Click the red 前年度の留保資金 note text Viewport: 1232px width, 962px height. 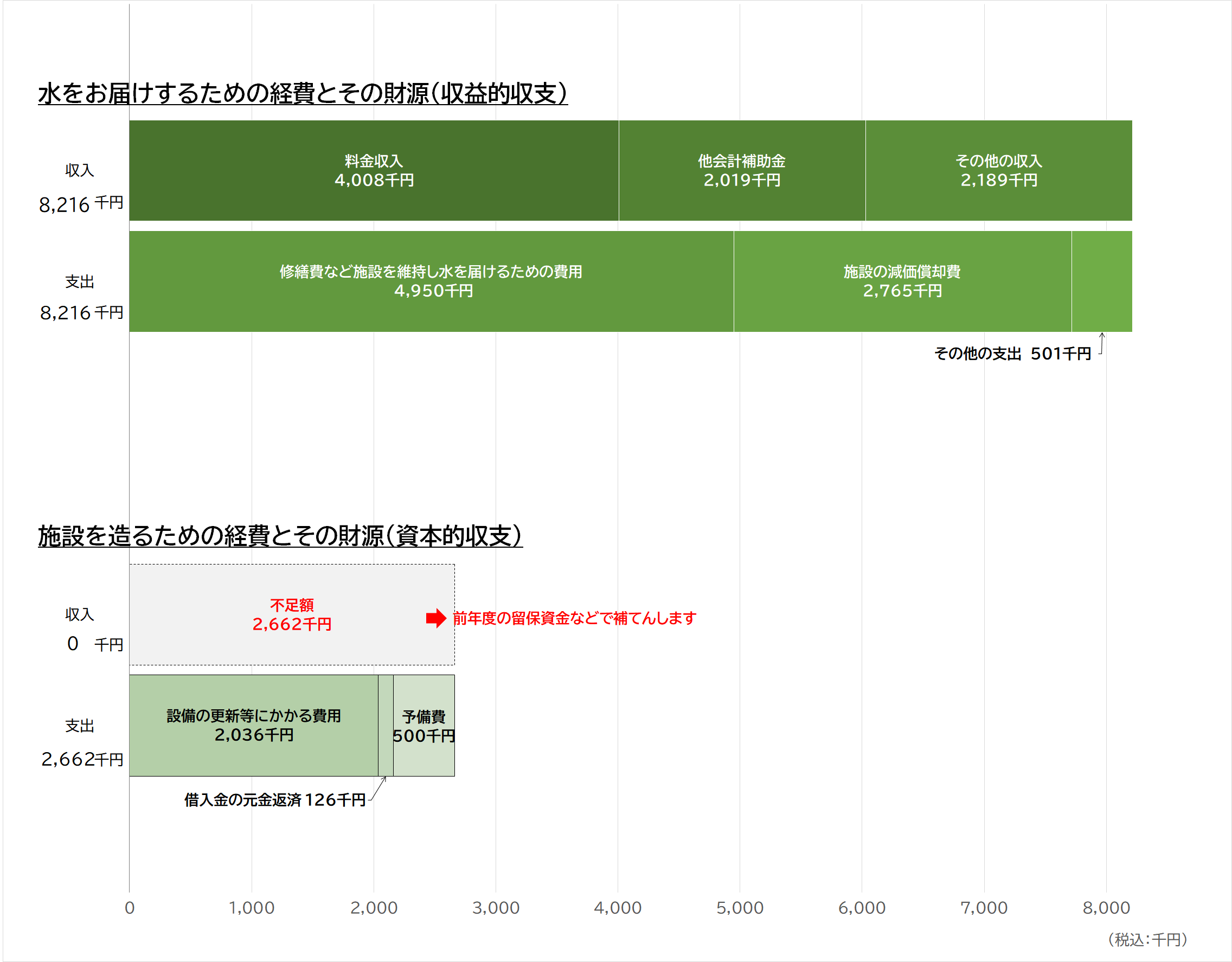574,618
